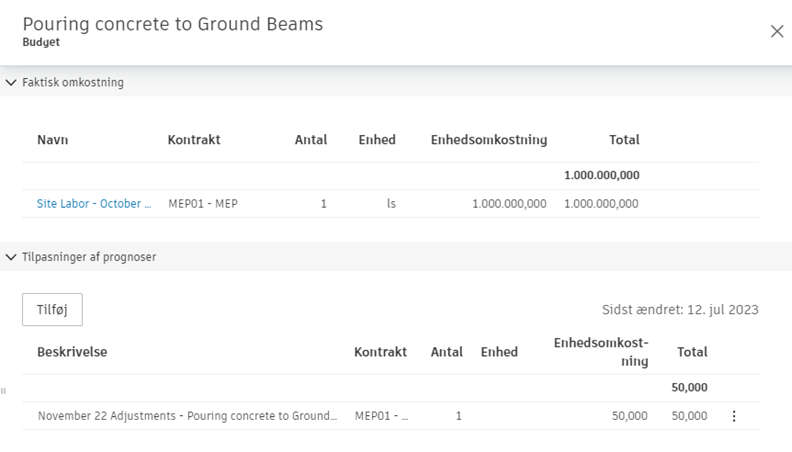792x452 pixels.
Task: Click the 50,000 unit cost cell in adjustment row
Action: click(x=629, y=416)
